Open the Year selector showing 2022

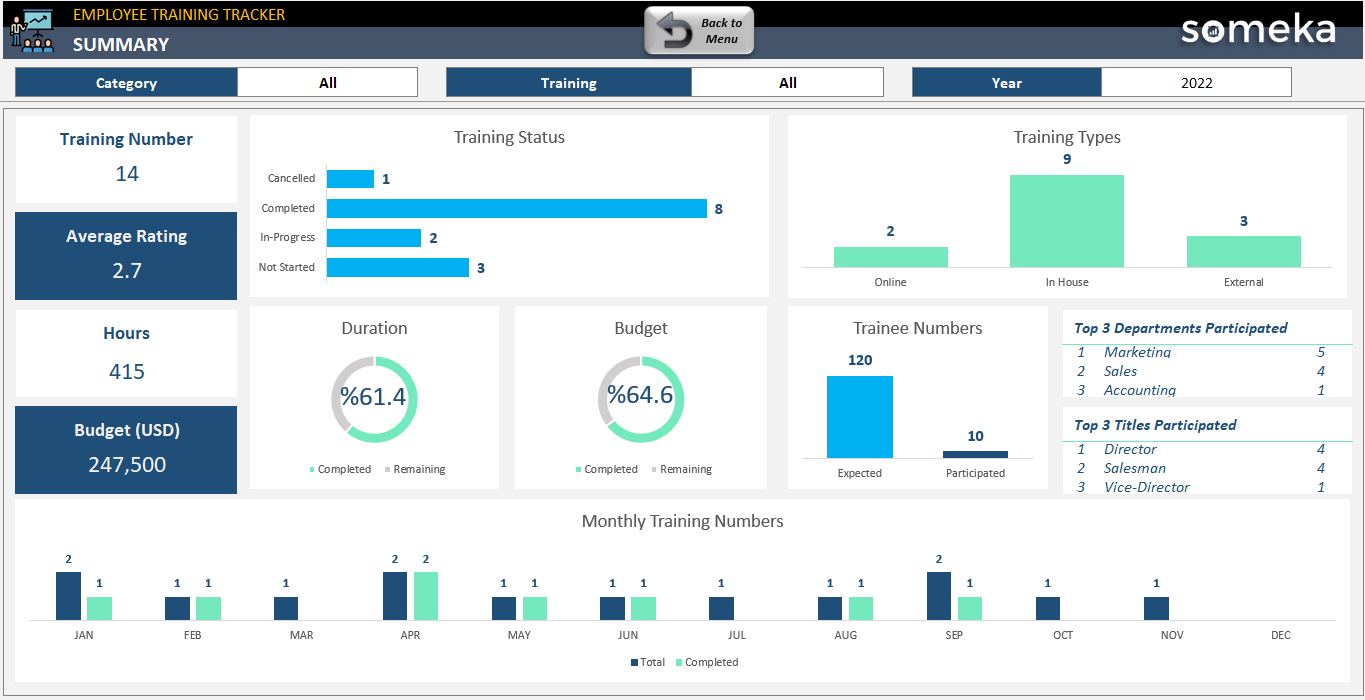click(1196, 82)
